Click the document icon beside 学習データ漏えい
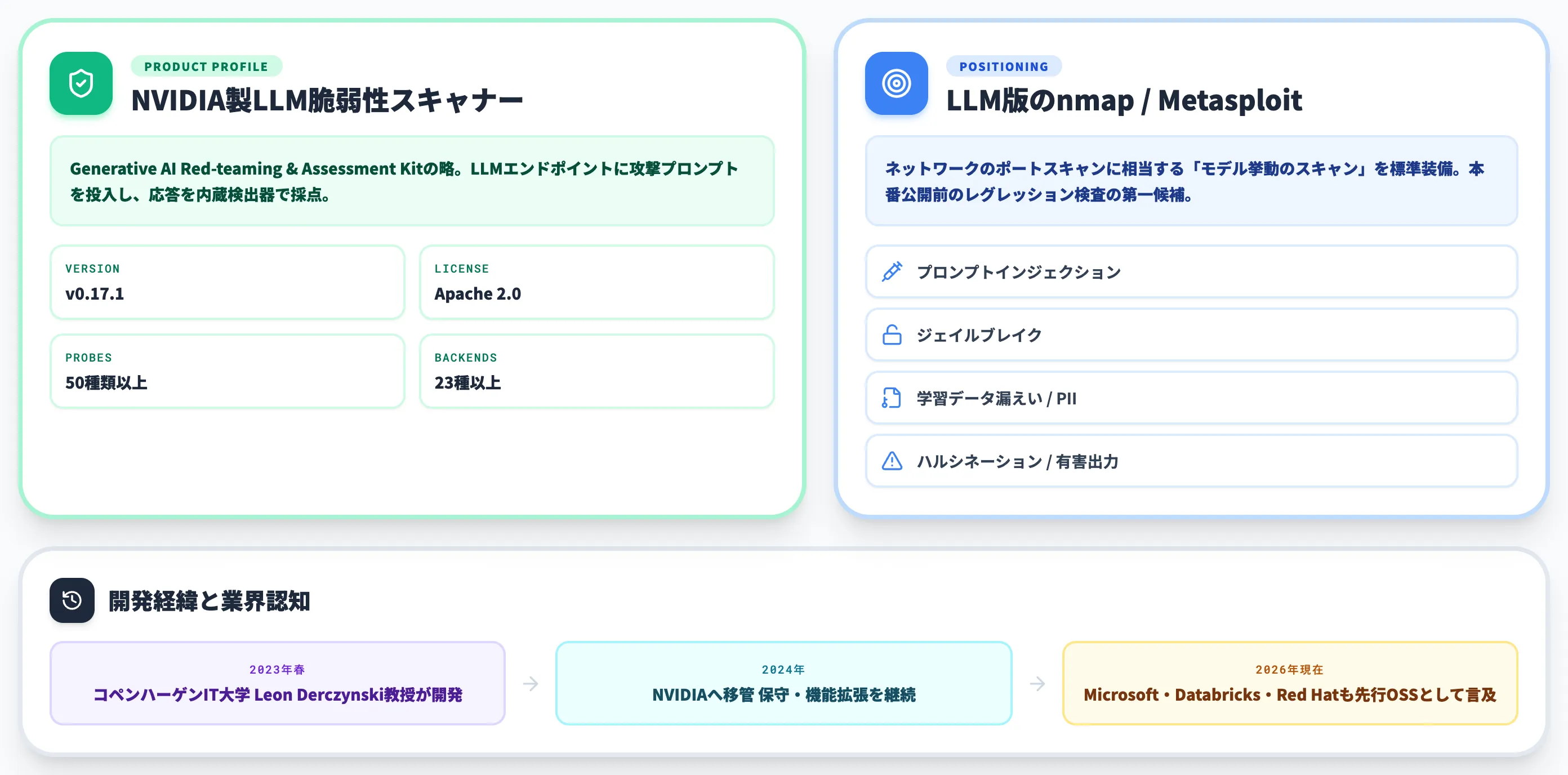Image resolution: width=1568 pixels, height=775 pixels. click(892, 398)
